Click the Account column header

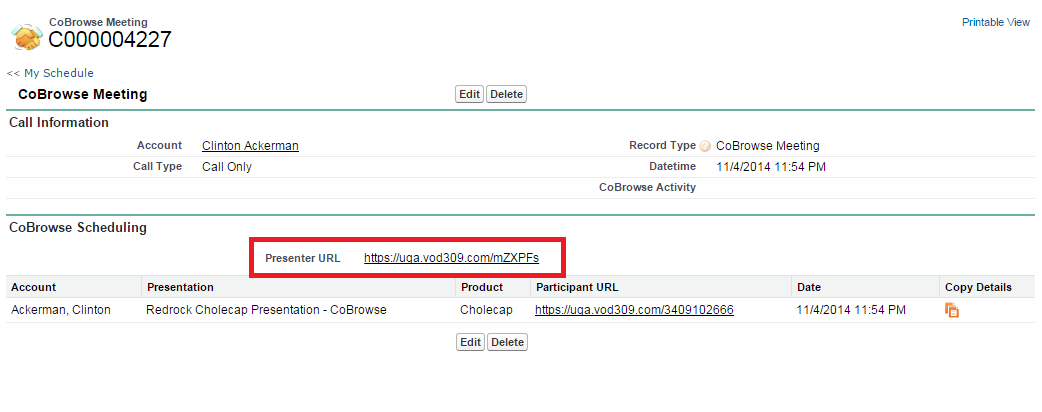click(x=33, y=287)
